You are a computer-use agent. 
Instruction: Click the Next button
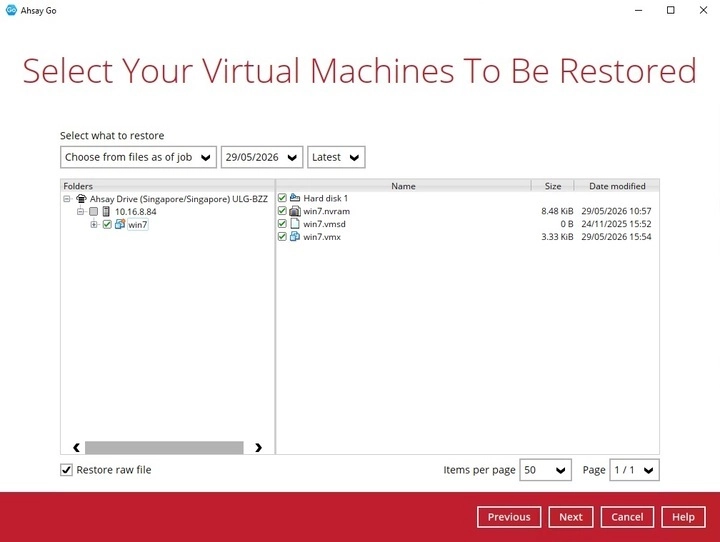point(571,517)
